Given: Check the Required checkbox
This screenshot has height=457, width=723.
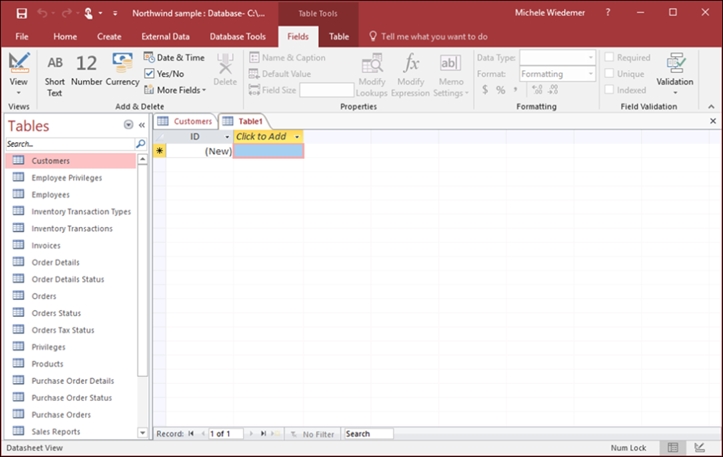Looking at the screenshot, I should pos(609,57).
